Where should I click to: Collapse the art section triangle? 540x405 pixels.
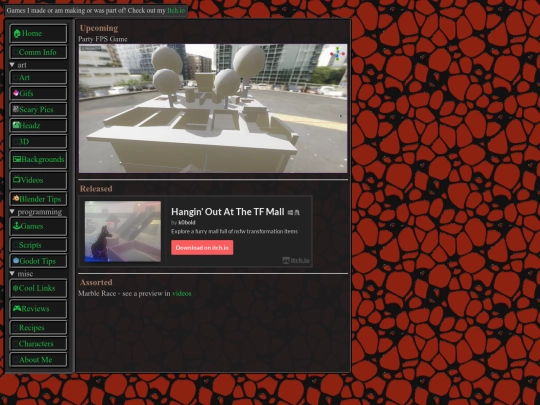(12, 65)
